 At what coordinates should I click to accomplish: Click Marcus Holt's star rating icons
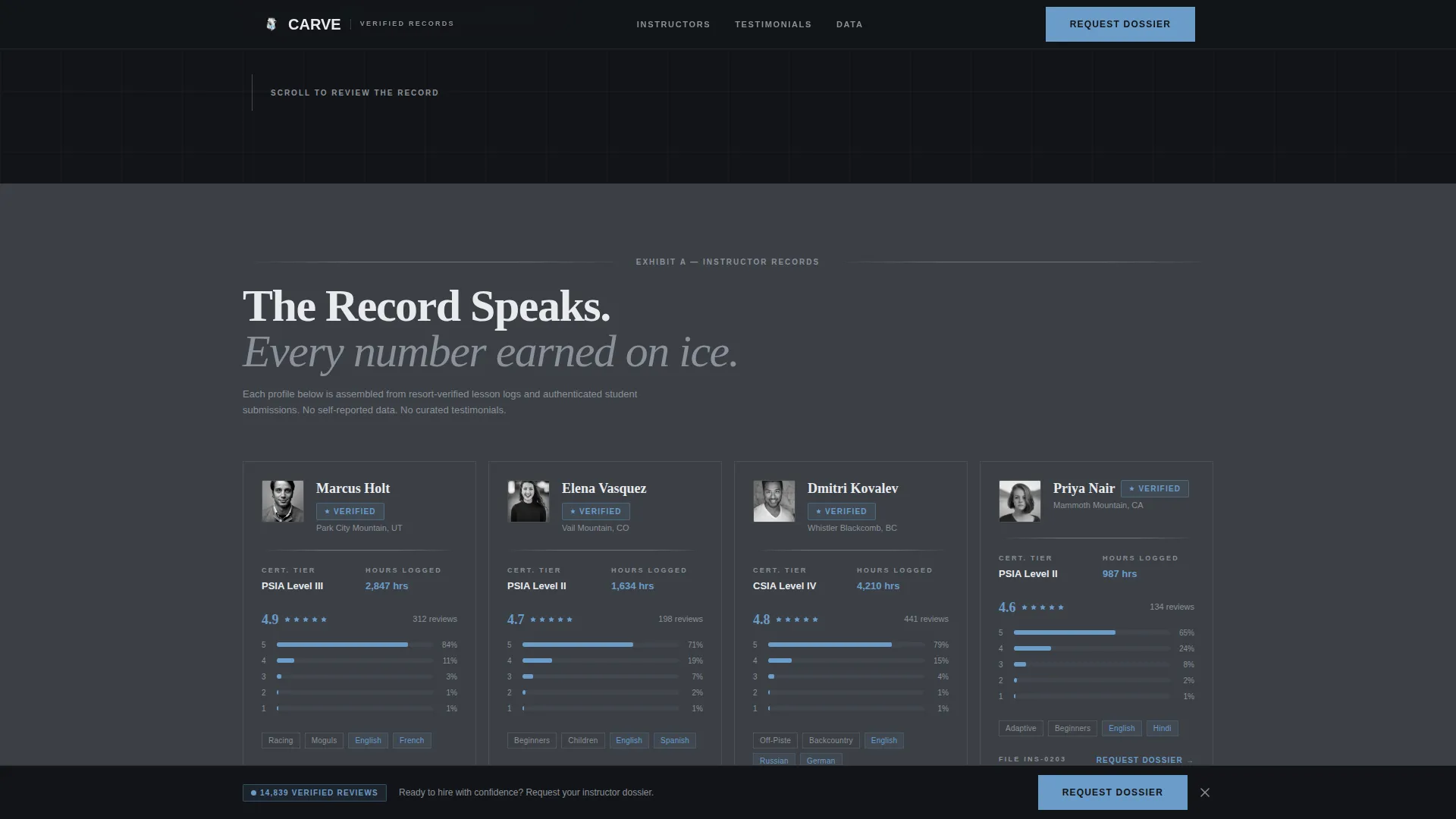[x=306, y=620]
